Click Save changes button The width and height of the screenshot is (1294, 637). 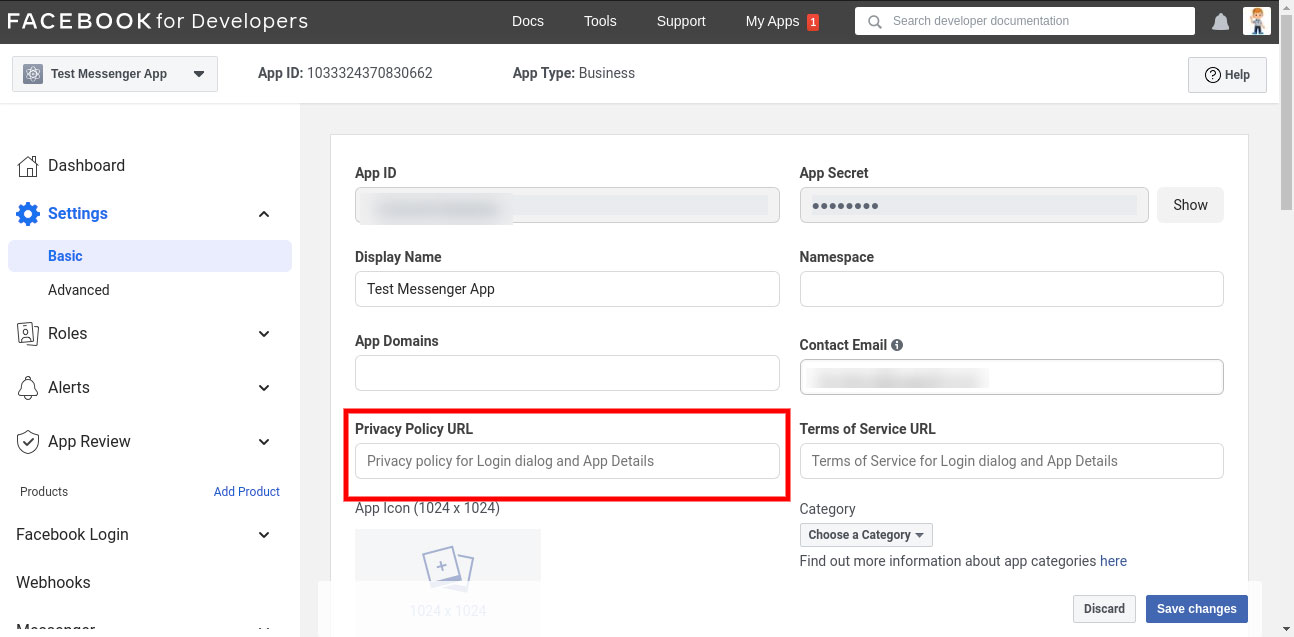1197,608
